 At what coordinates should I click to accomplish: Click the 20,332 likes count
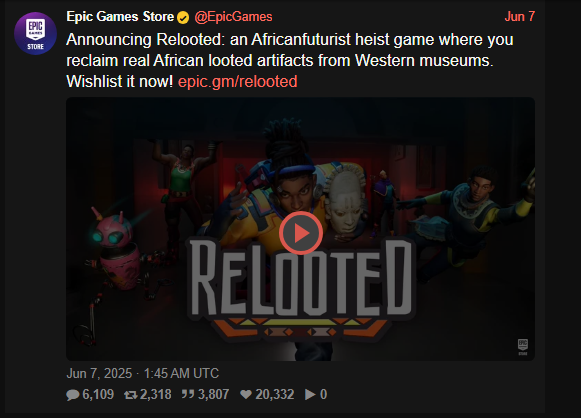point(275,394)
